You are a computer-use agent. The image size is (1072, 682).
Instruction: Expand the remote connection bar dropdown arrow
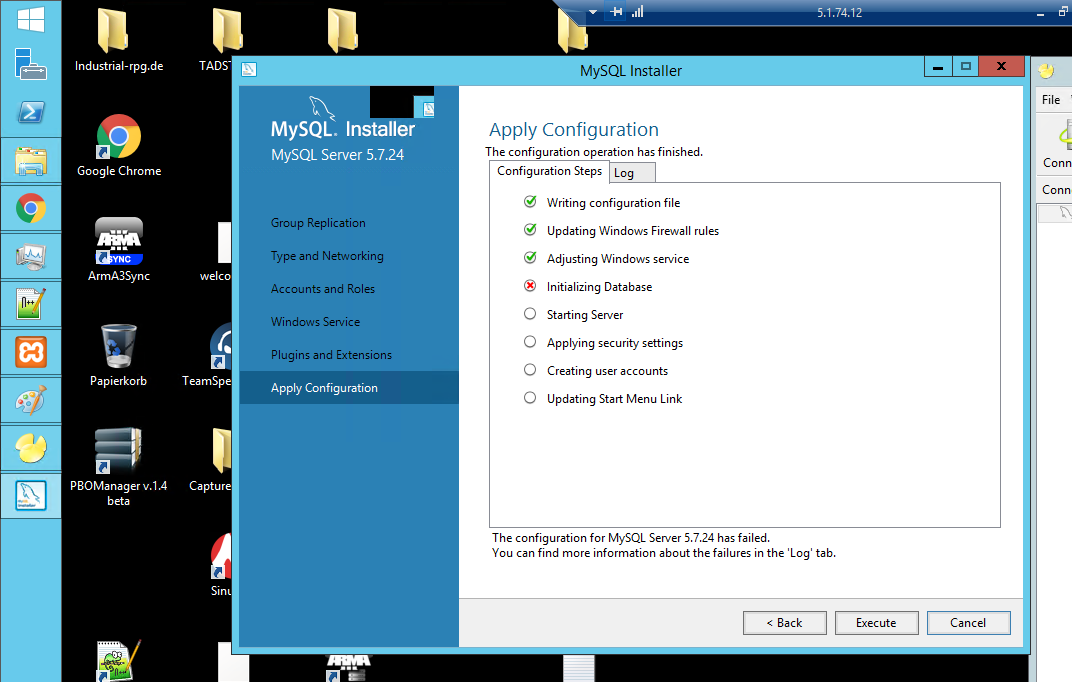[x=593, y=12]
